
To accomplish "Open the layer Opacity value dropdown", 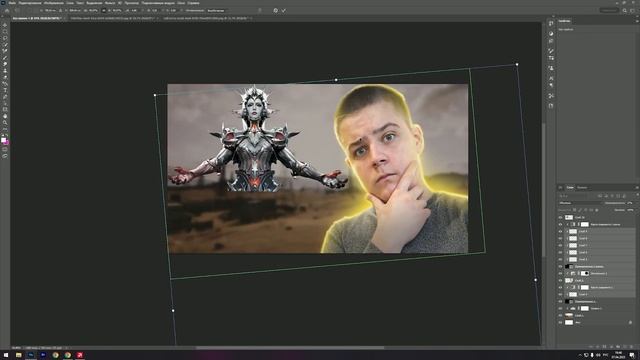I will [x=631, y=203].
